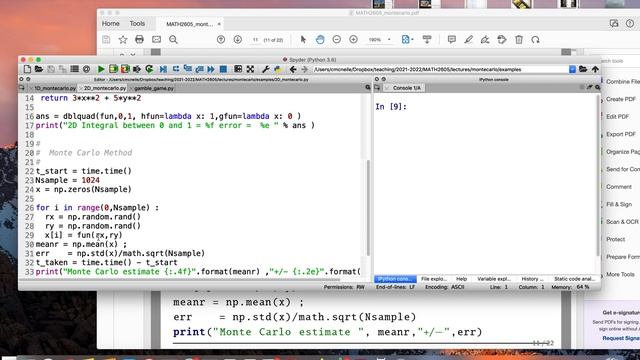
Task: Run current cell and advance
Action: 125,69
